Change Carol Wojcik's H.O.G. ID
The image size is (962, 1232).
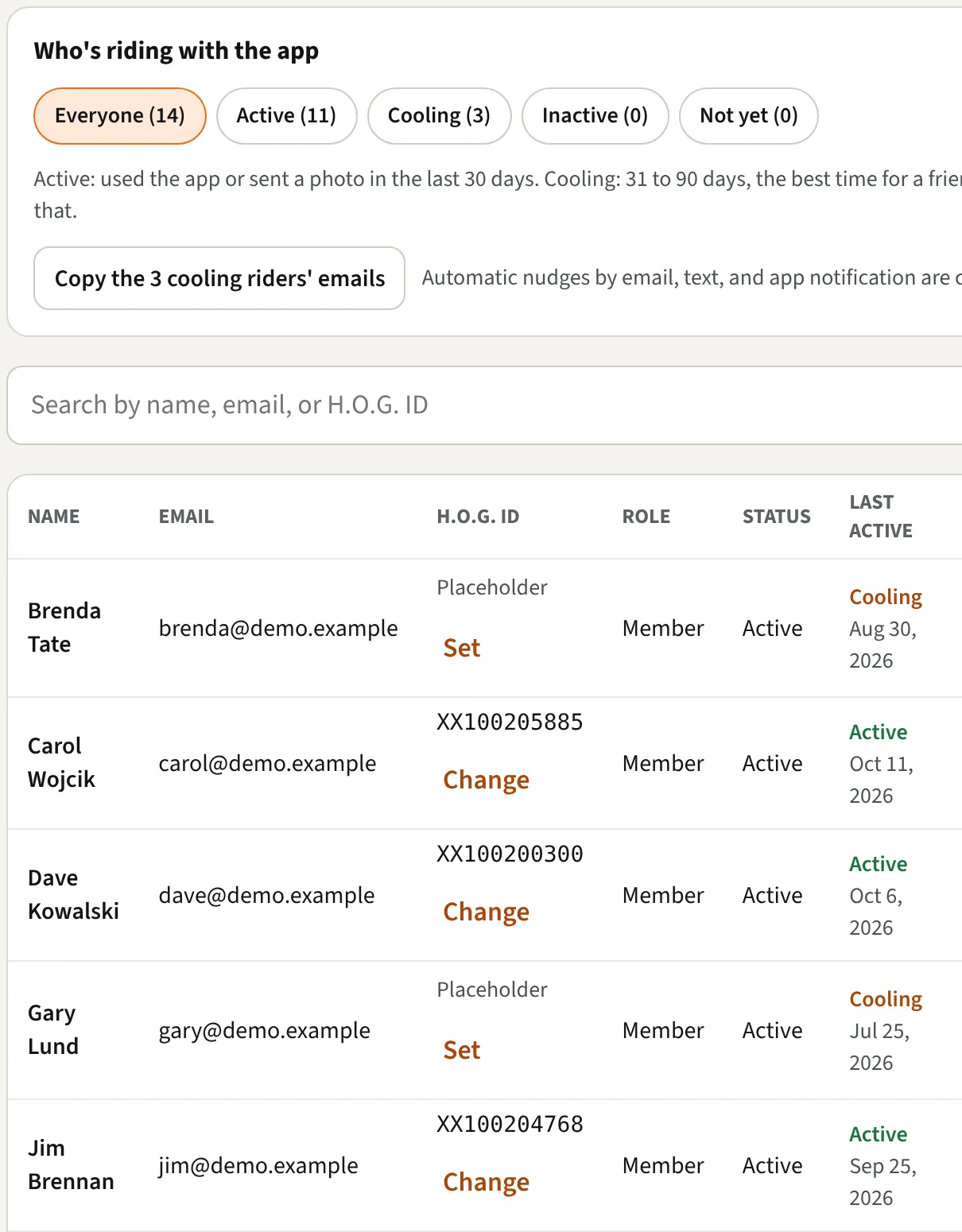(486, 780)
